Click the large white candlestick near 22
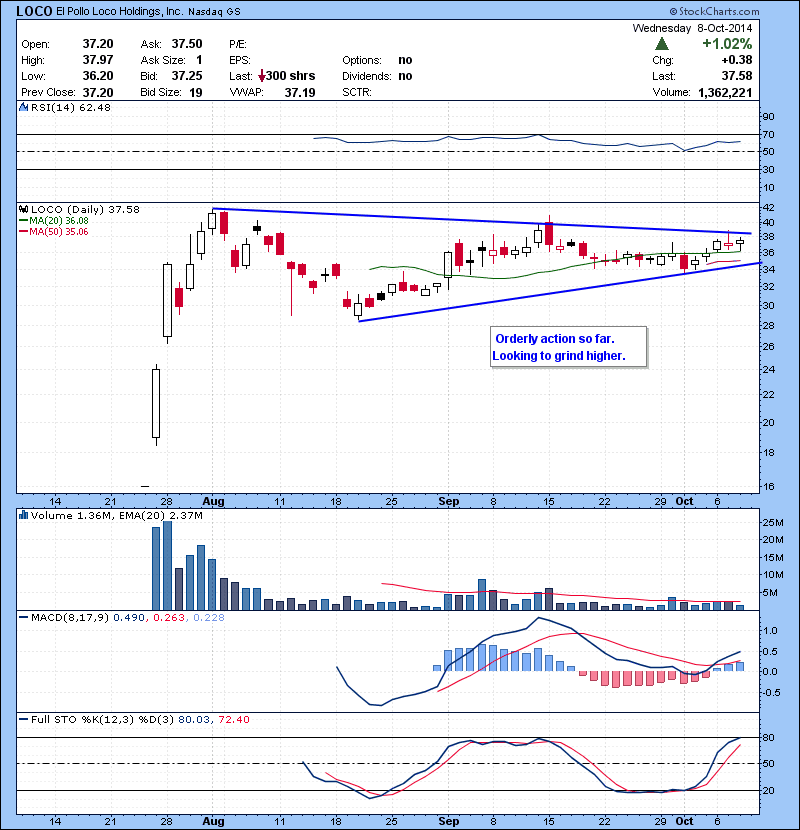Viewport: 800px width, 830px height. coord(156,402)
